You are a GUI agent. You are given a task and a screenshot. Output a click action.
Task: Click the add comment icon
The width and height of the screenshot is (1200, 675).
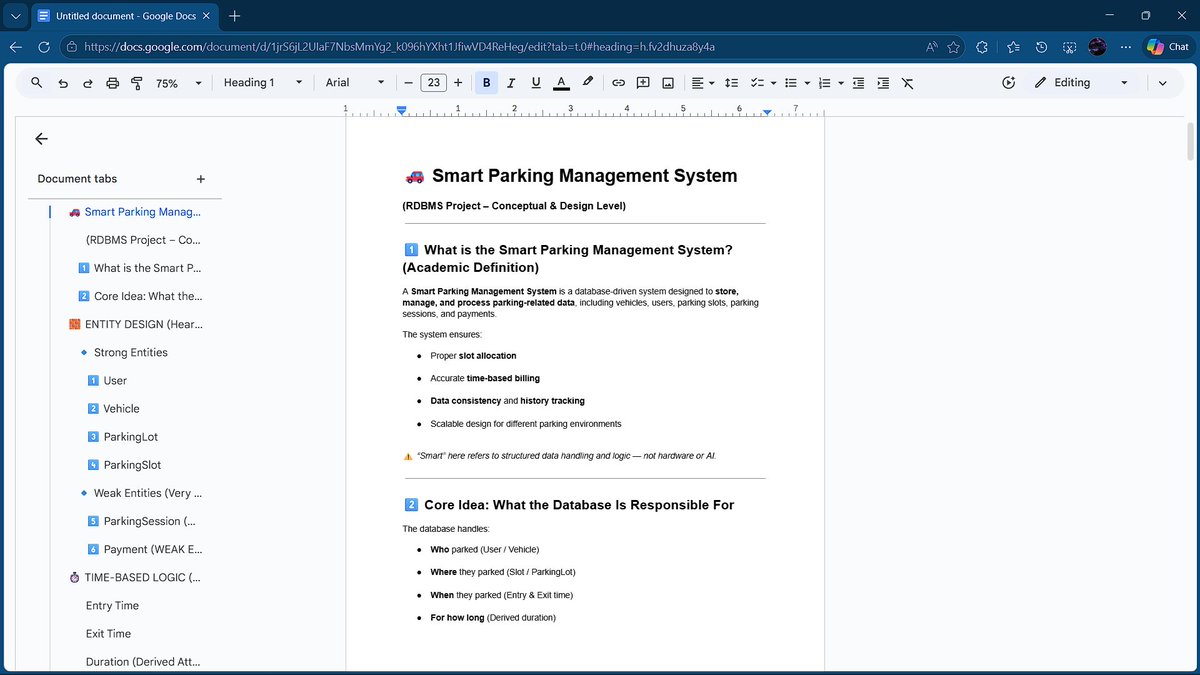click(643, 83)
